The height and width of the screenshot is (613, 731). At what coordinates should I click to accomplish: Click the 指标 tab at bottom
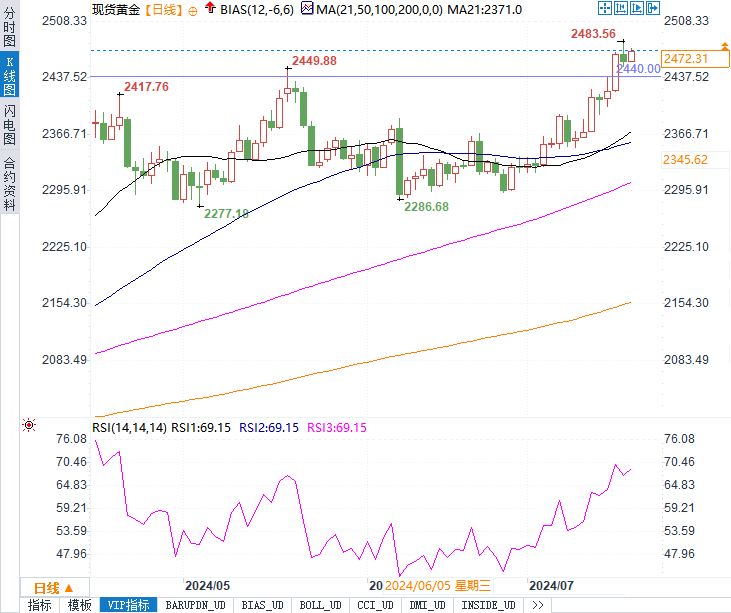coord(40,605)
